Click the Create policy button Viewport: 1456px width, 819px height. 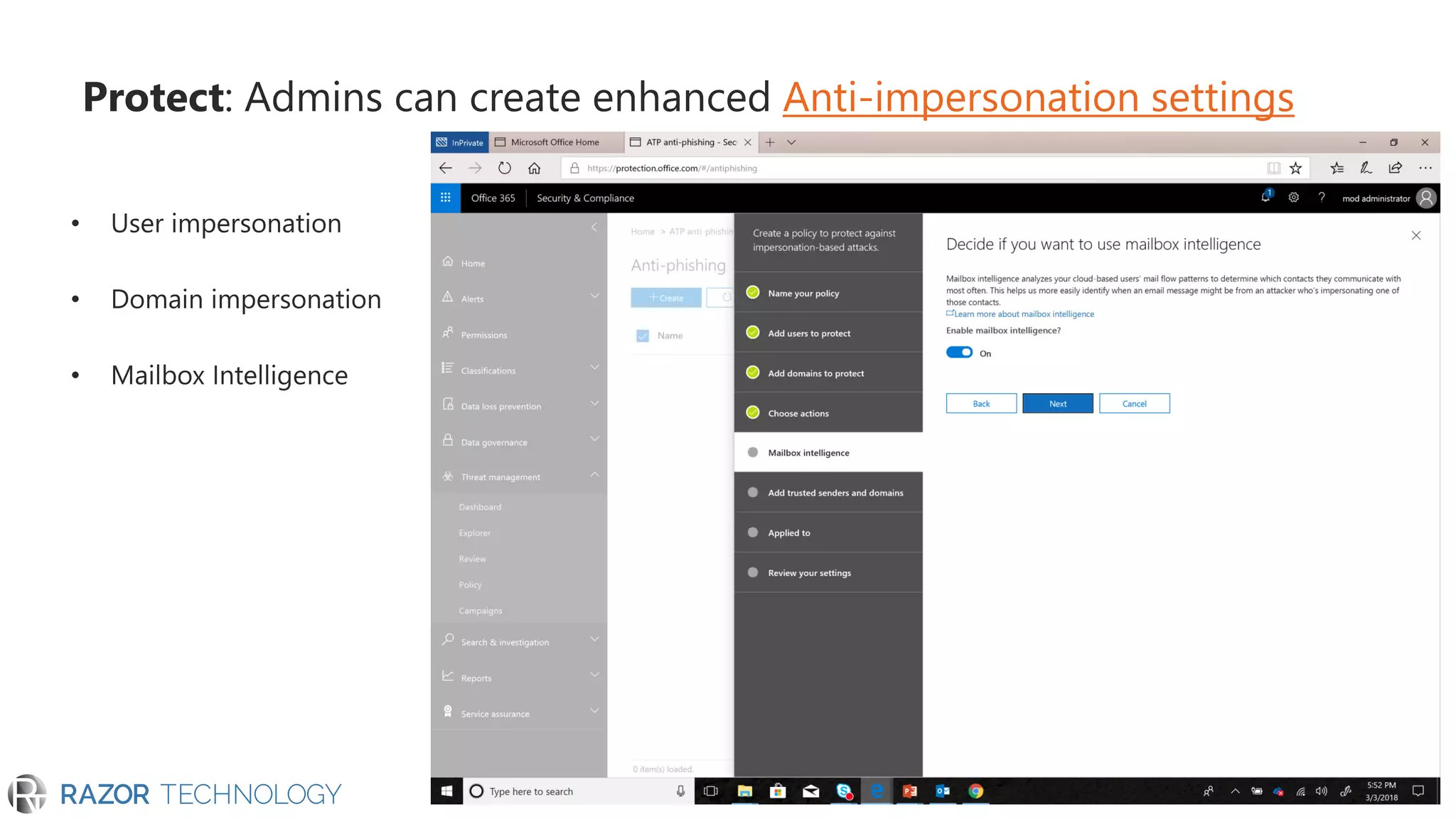click(666, 297)
